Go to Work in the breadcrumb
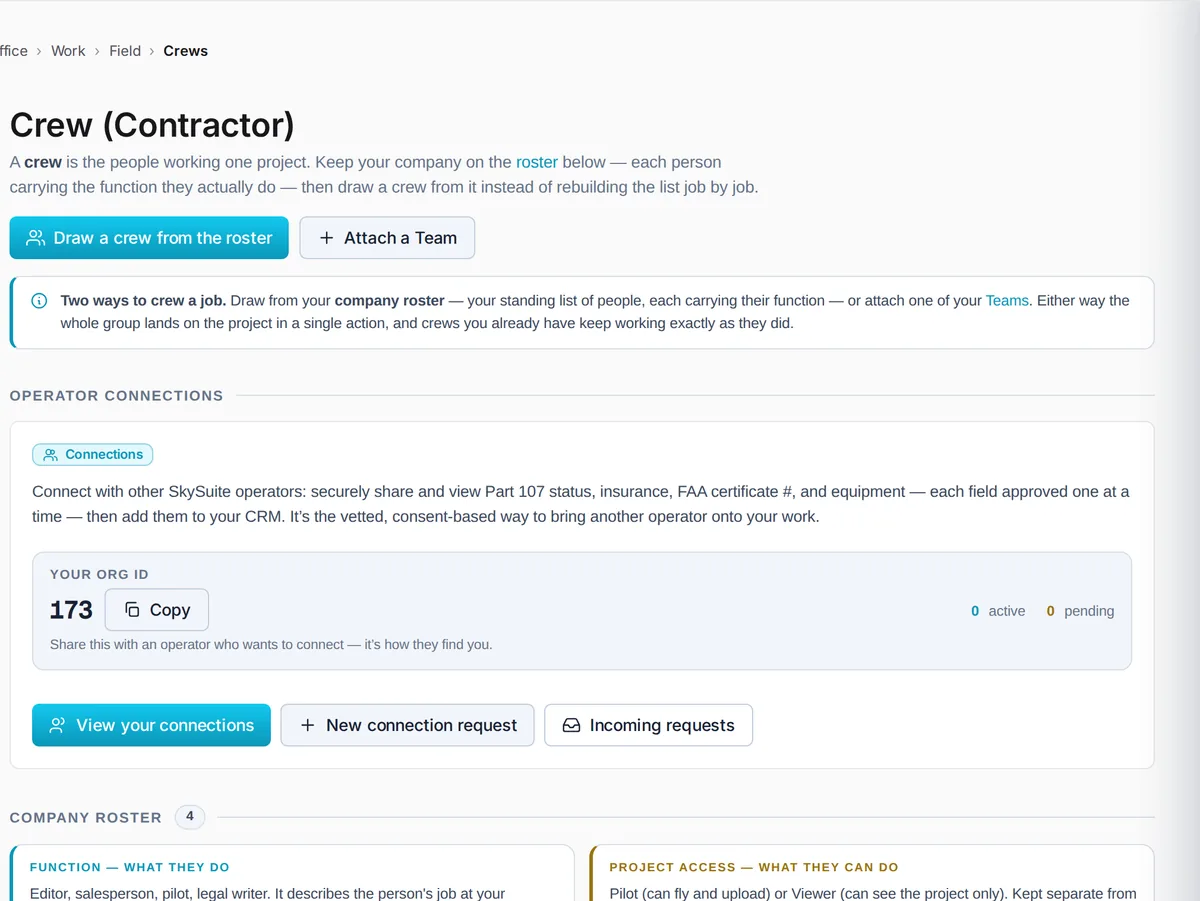This screenshot has width=1200, height=901. point(68,51)
